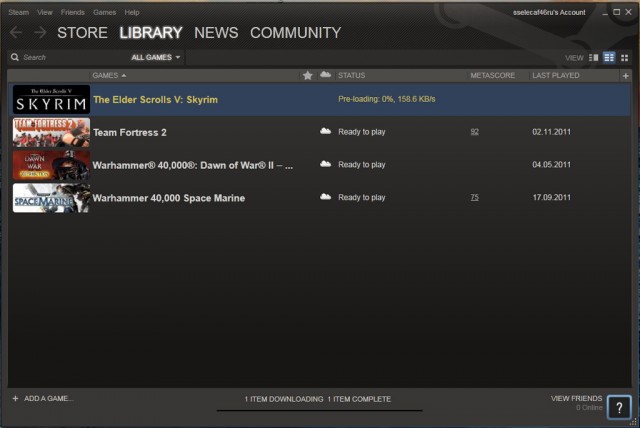The width and height of the screenshot is (640, 428).
Task: Click the window resize grip
Action: tap(633, 422)
